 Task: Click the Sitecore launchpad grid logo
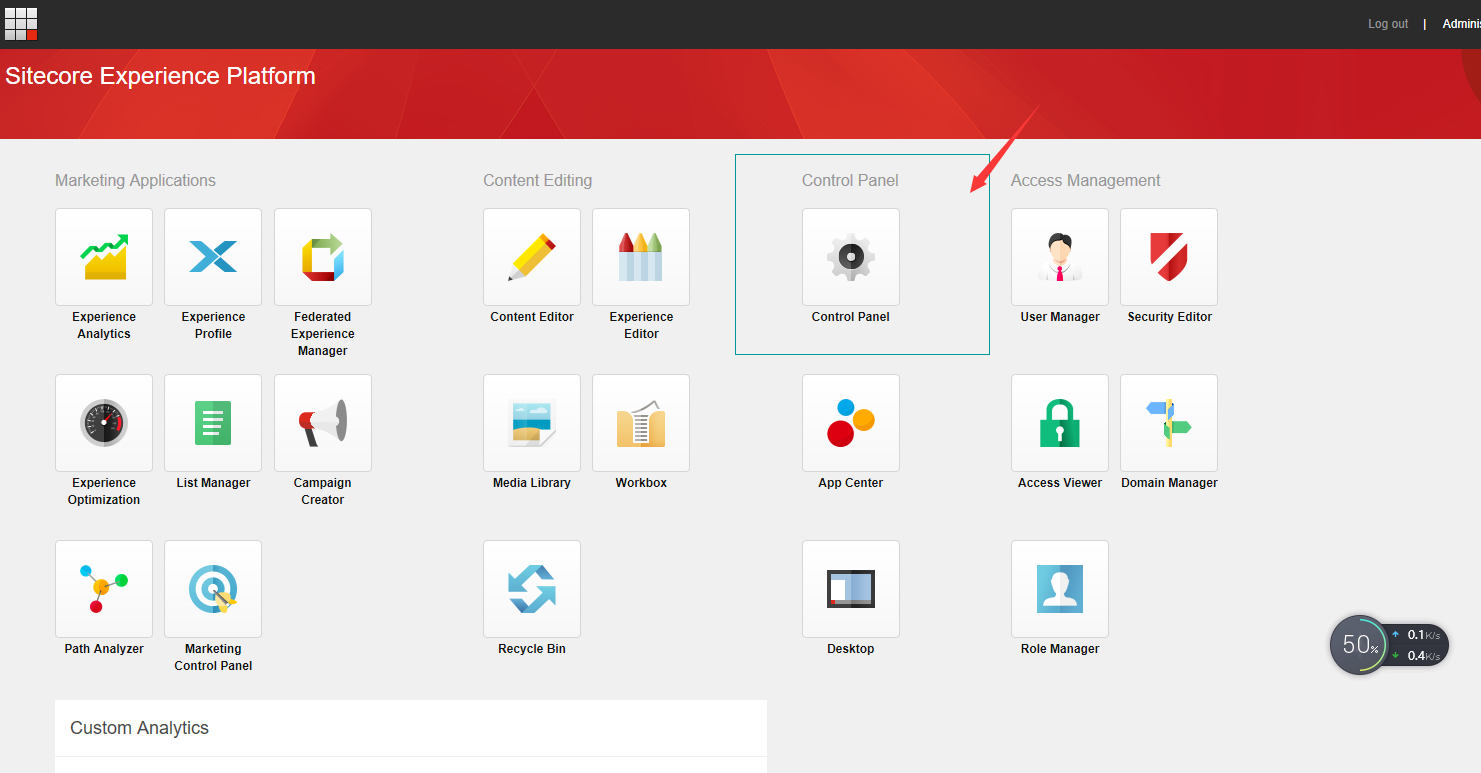click(x=21, y=24)
